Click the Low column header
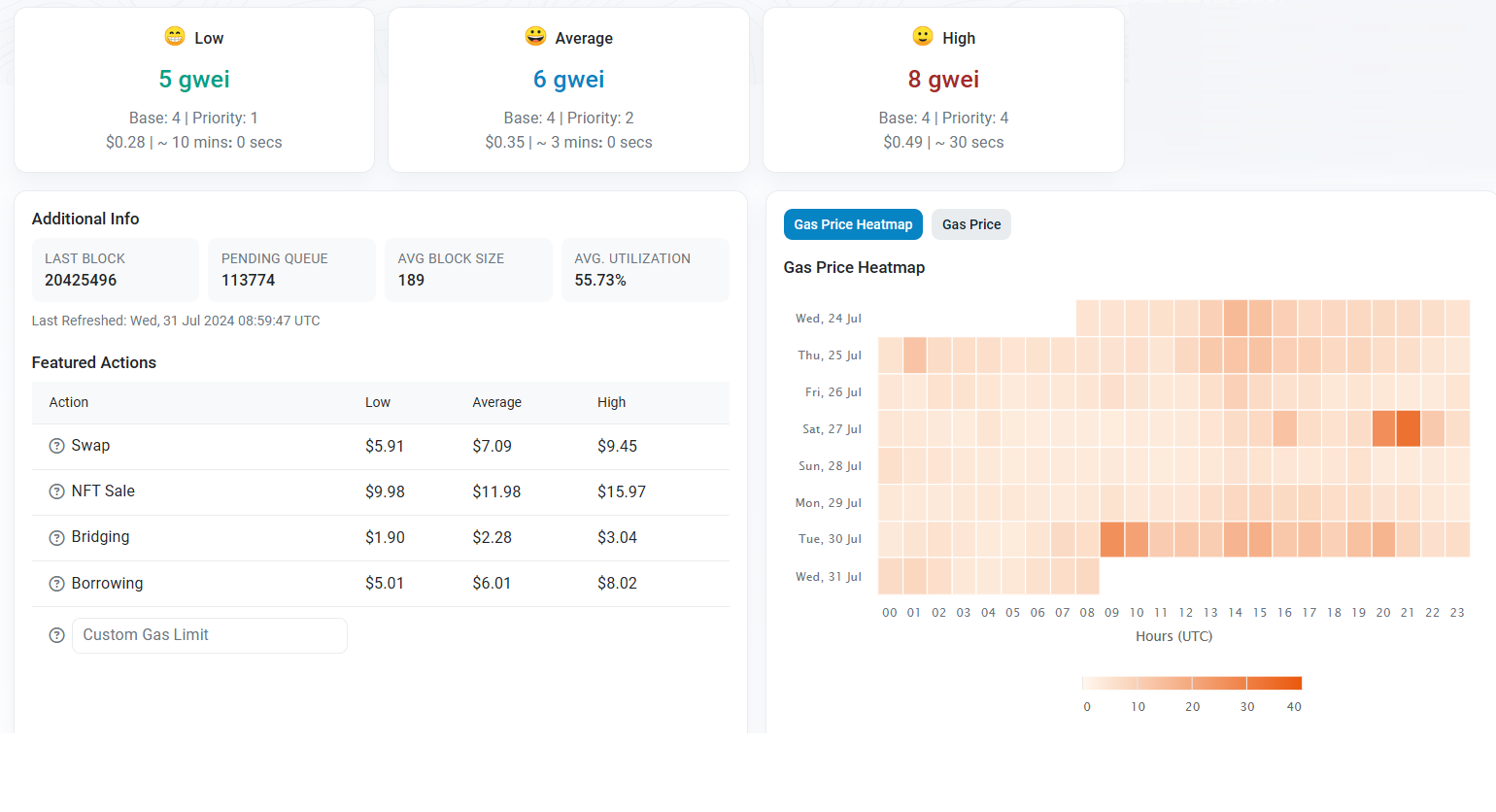Screen dimensions: 1496x812 coord(378,402)
